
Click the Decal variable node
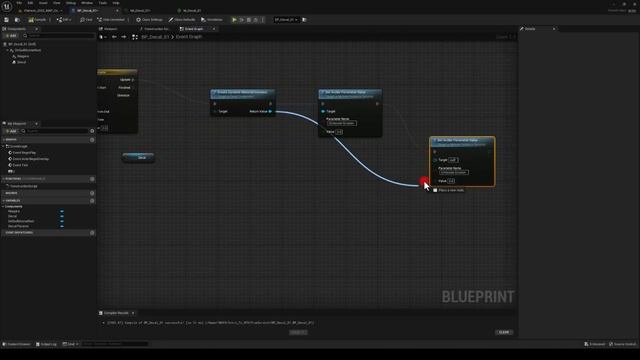(x=139, y=158)
